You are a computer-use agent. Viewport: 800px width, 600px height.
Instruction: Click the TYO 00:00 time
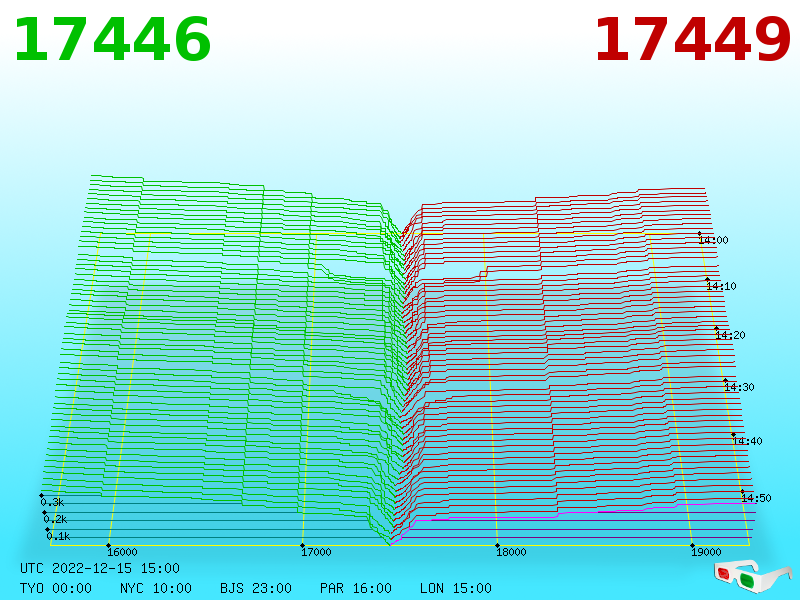56,588
